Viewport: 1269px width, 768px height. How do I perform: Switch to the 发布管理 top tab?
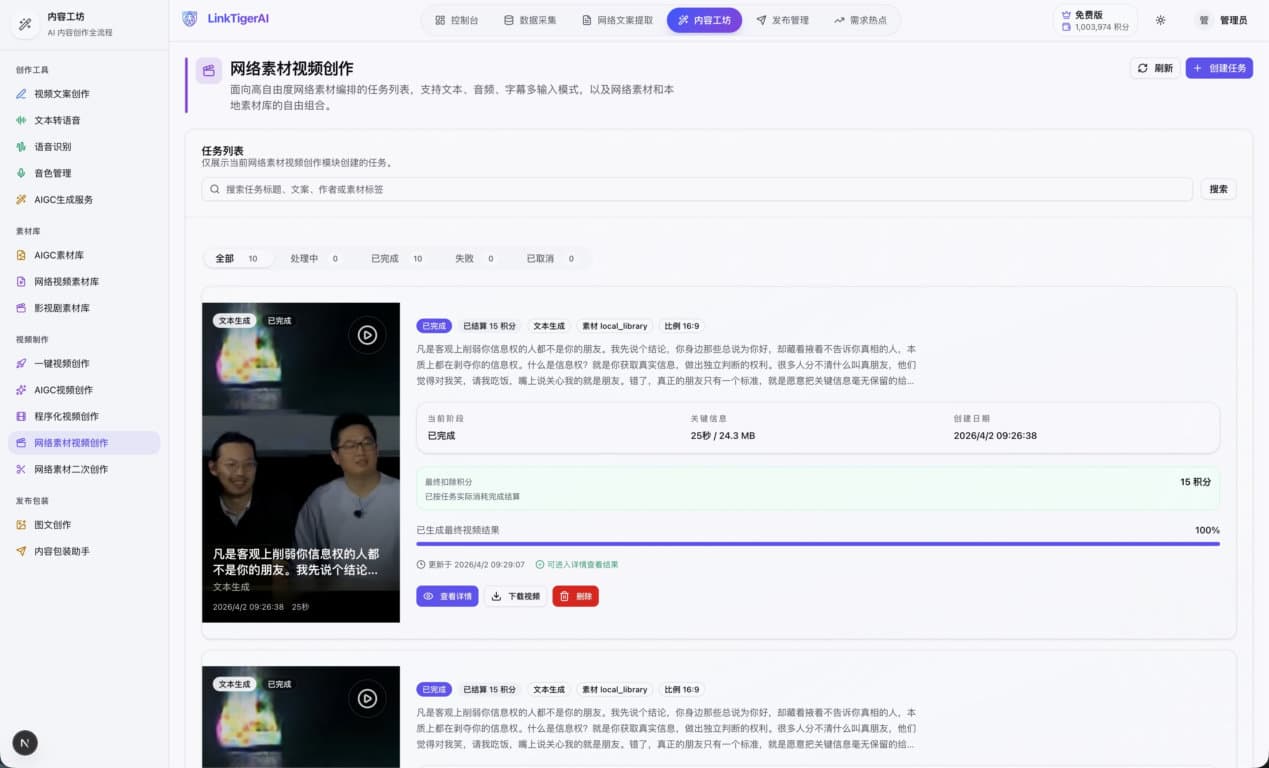tap(782, 20)
